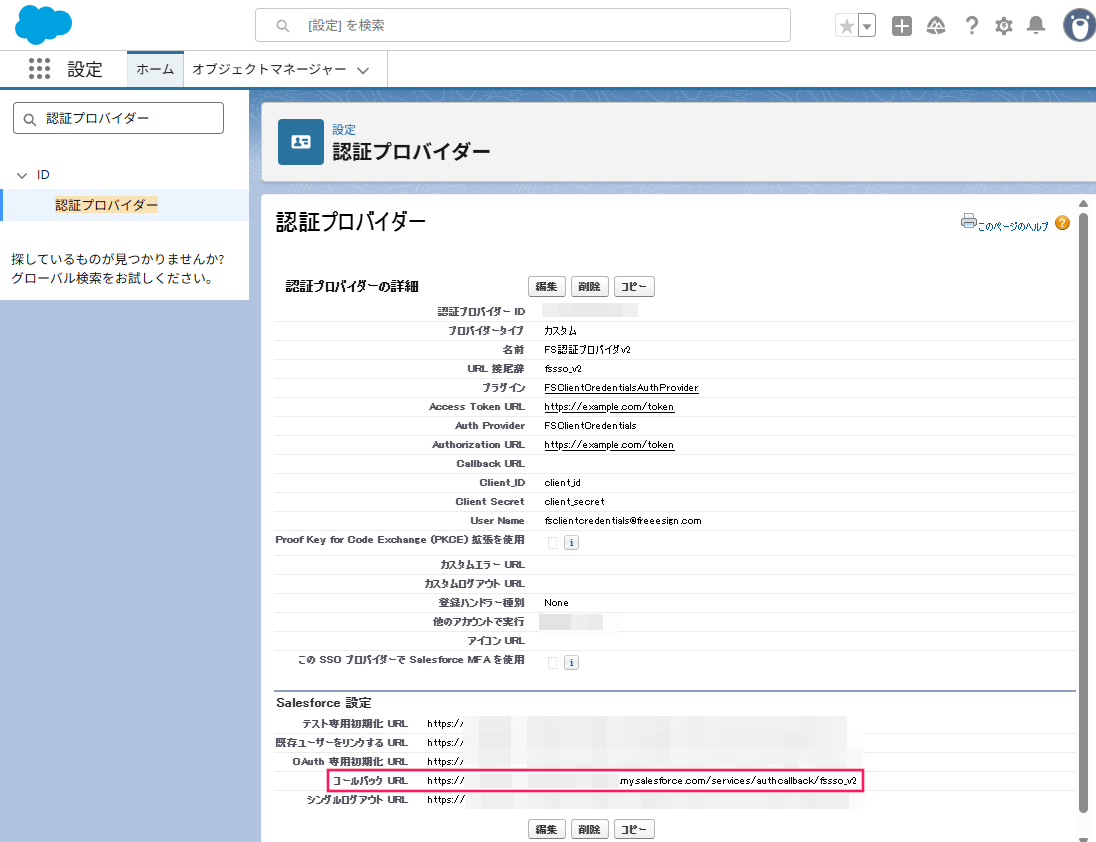Click the FSClientCredentials Auth Provider value
1096x842 pixels.
(x=590, y=426)
